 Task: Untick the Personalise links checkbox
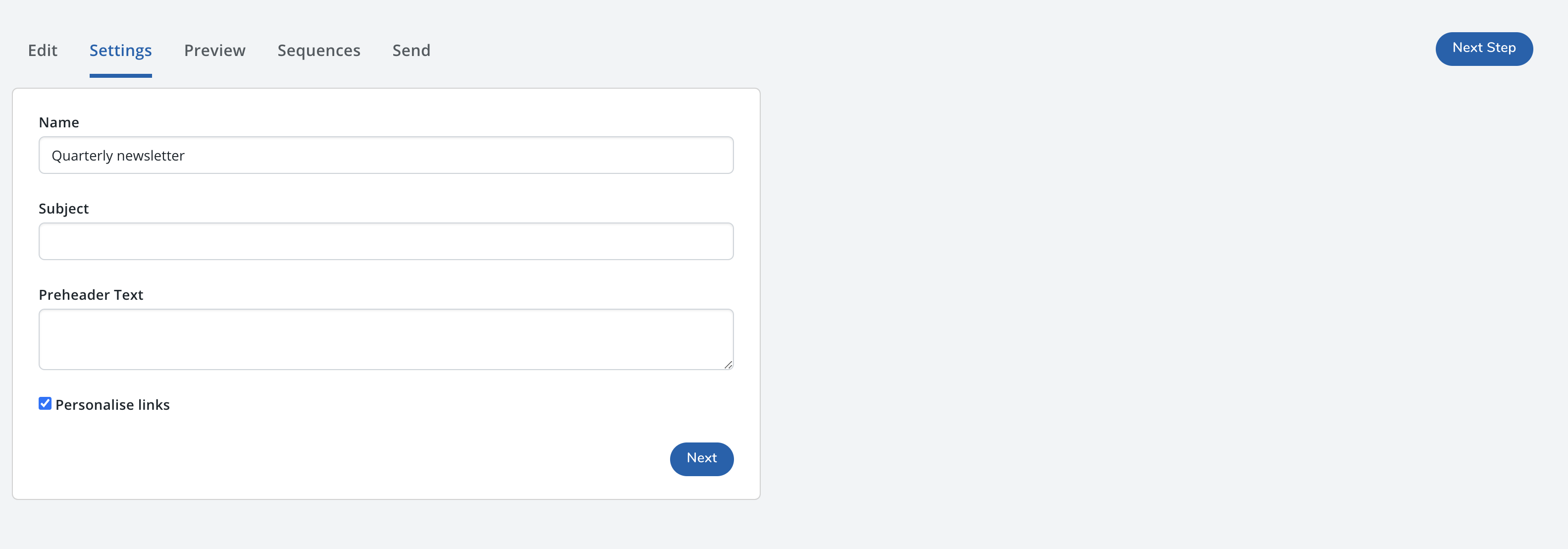click(45, 403)
